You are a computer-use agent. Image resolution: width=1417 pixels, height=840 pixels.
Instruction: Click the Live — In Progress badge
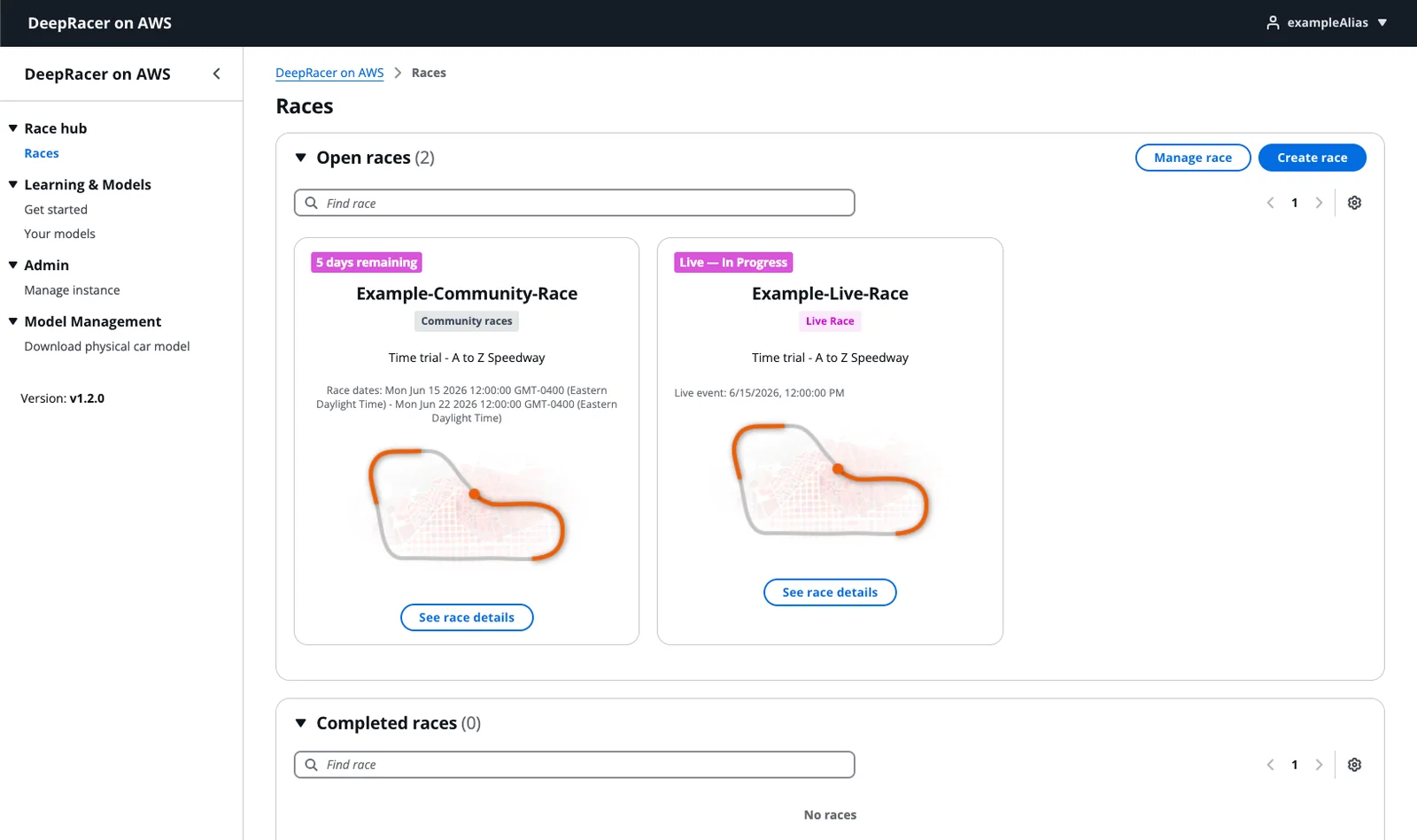tap(733, 263)
